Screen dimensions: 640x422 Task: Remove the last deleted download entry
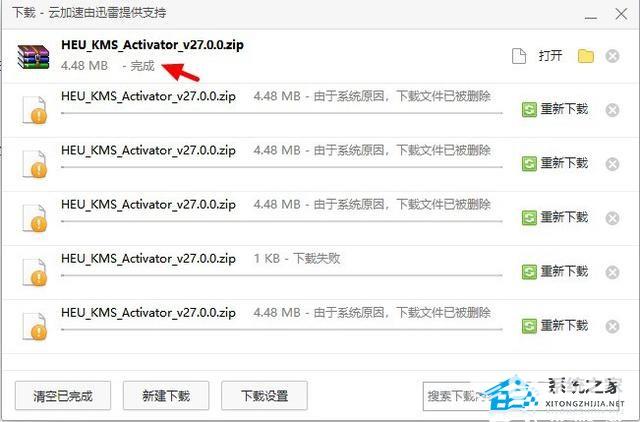[612, 326]
